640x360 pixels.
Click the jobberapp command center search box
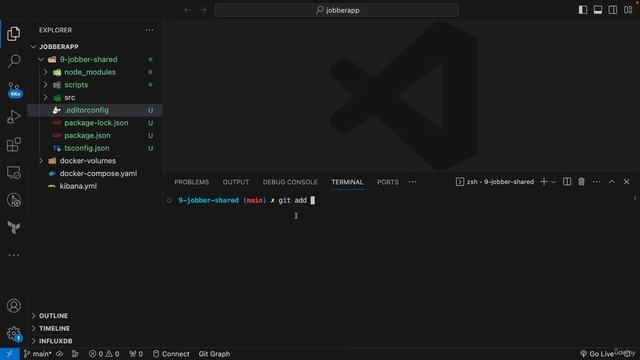(x=337, y=10)
